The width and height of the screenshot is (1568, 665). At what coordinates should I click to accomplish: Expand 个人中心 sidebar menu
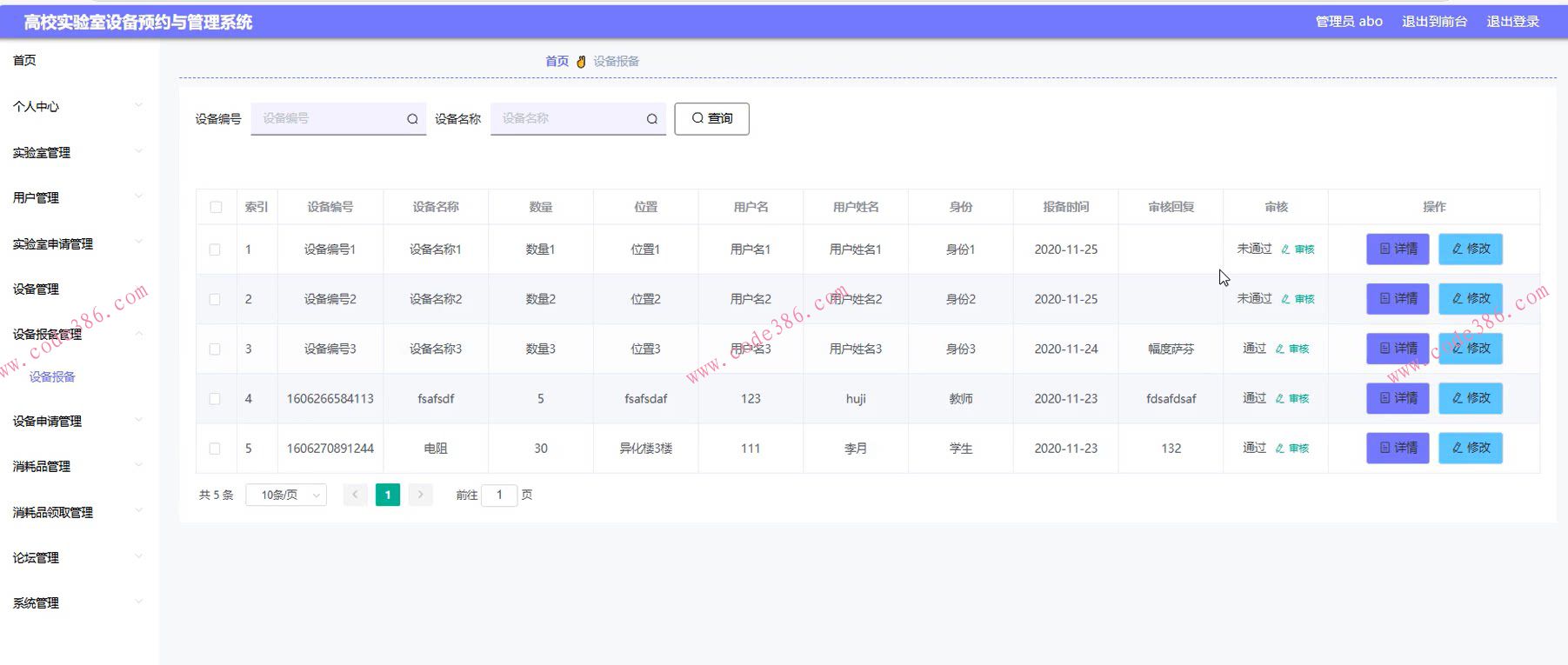(78, 106)
